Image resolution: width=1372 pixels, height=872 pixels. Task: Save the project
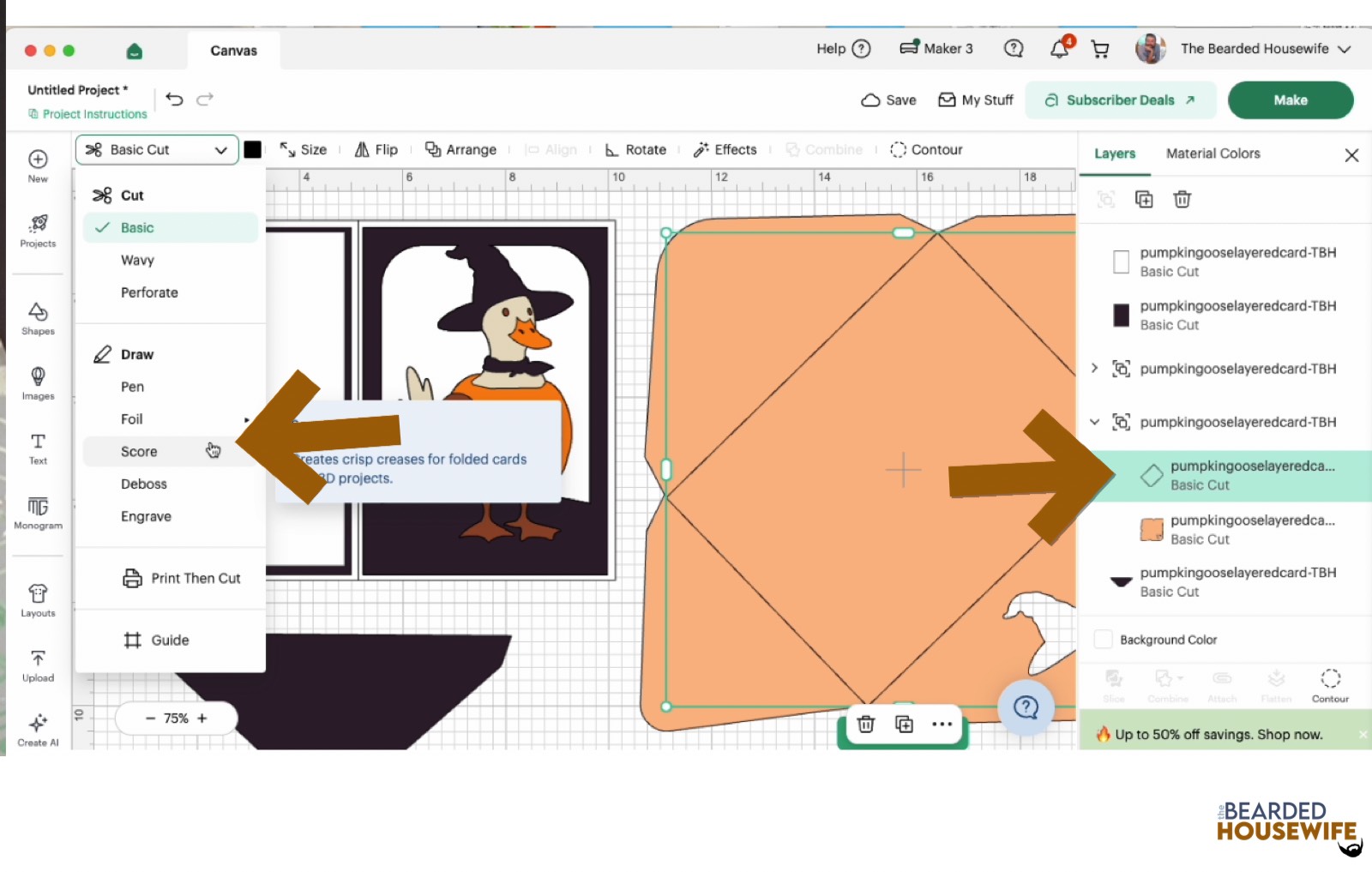888,100
